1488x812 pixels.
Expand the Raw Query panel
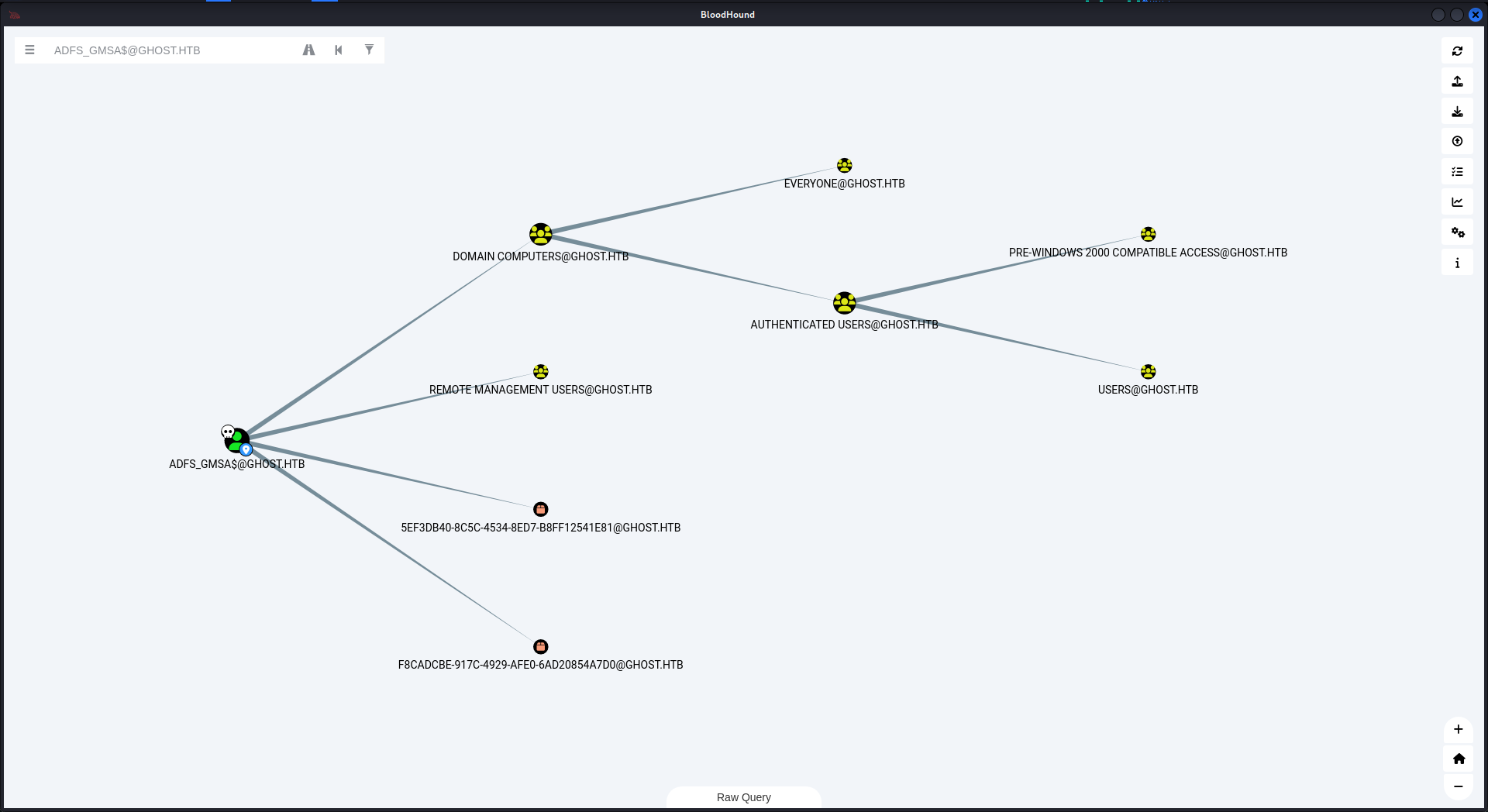pyautogui.click(x=744, y=797)
